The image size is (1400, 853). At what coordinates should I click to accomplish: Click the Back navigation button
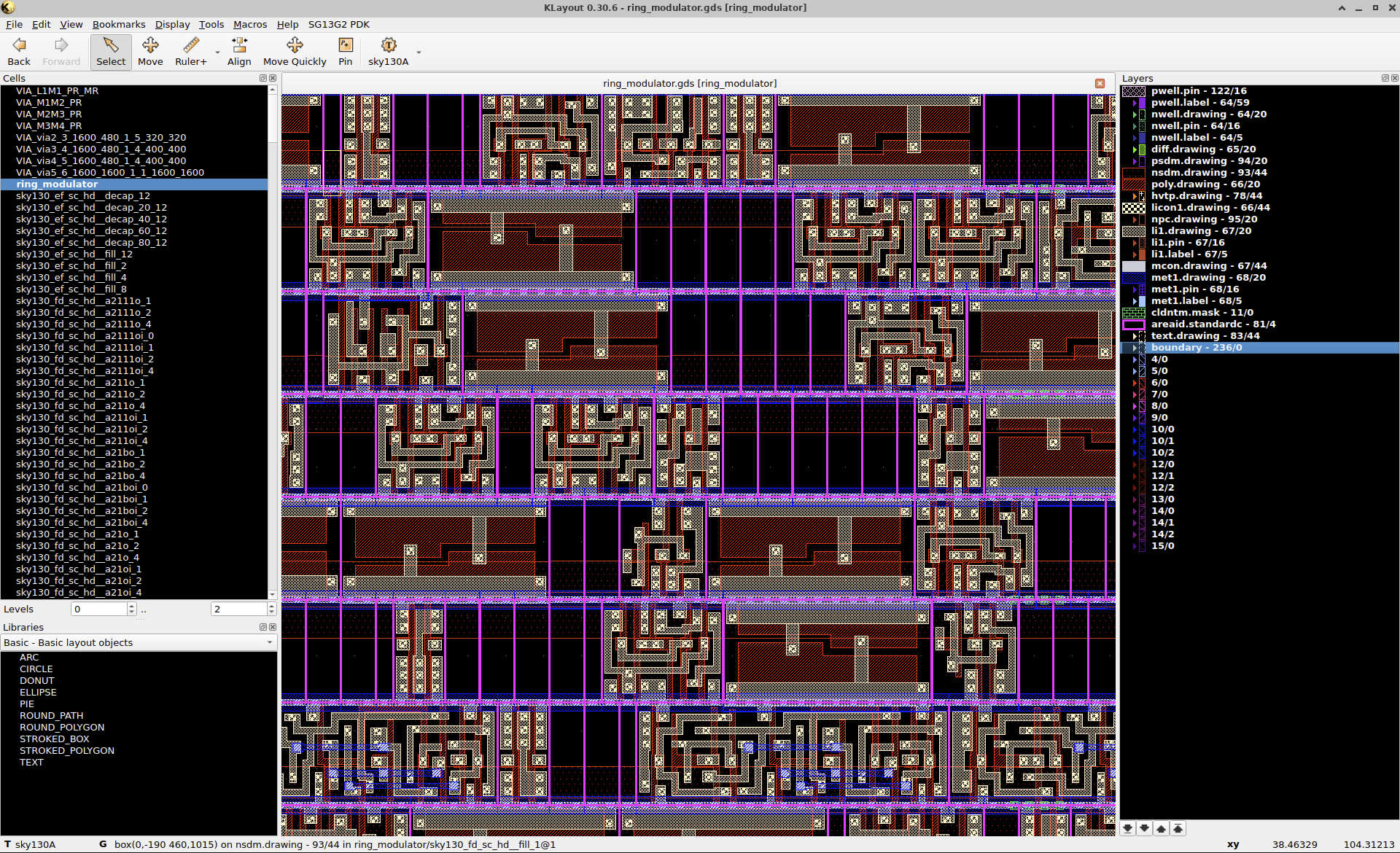[x=18, y=51]
